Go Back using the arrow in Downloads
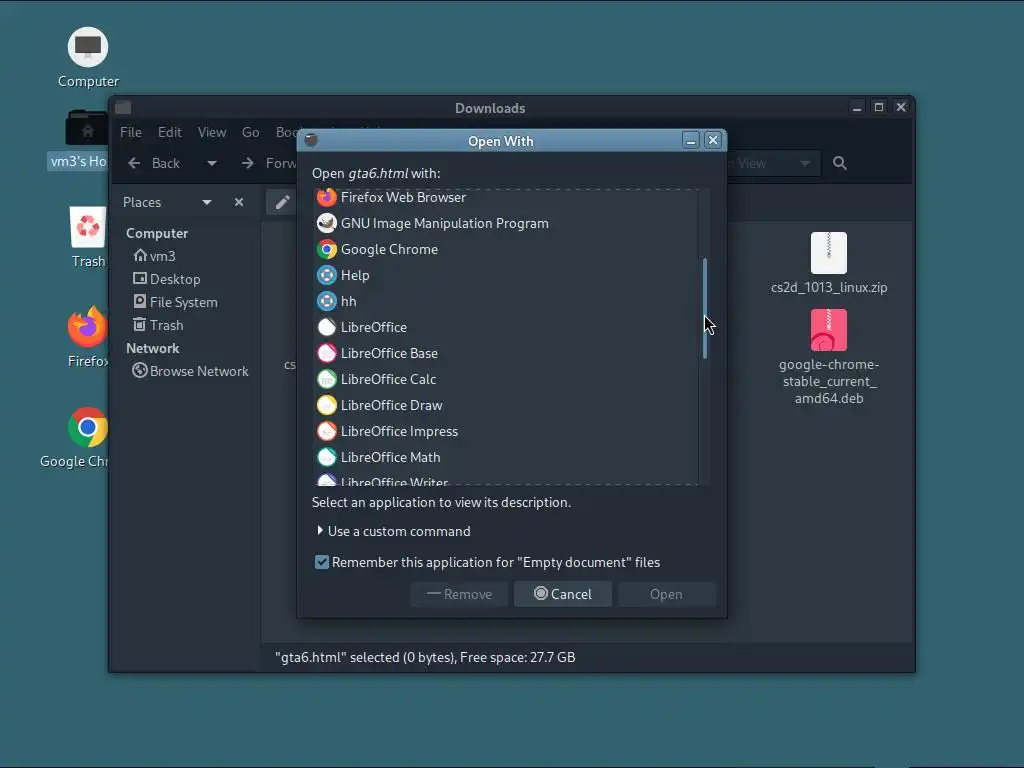This screenshot has width=1024, height=768. pos(134,163)
